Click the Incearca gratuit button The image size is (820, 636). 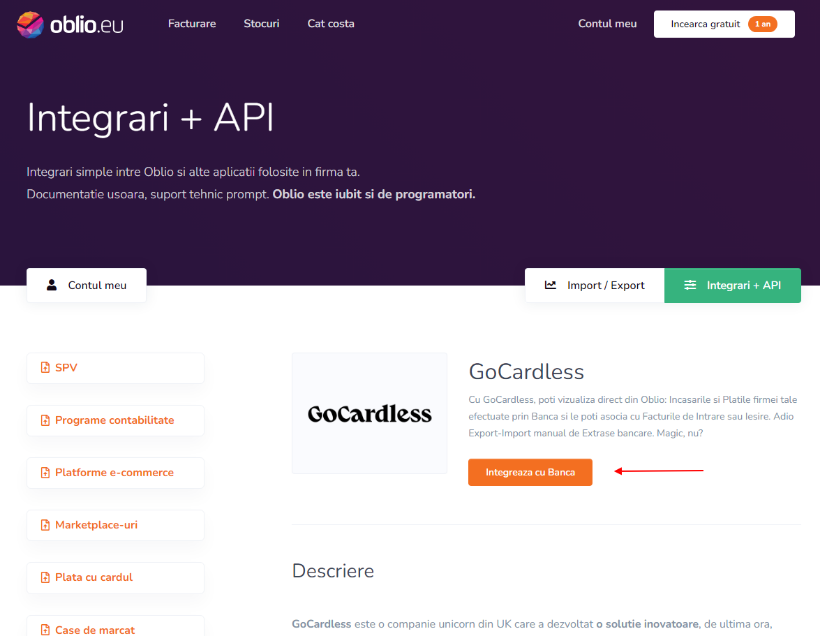pos(724,24)
